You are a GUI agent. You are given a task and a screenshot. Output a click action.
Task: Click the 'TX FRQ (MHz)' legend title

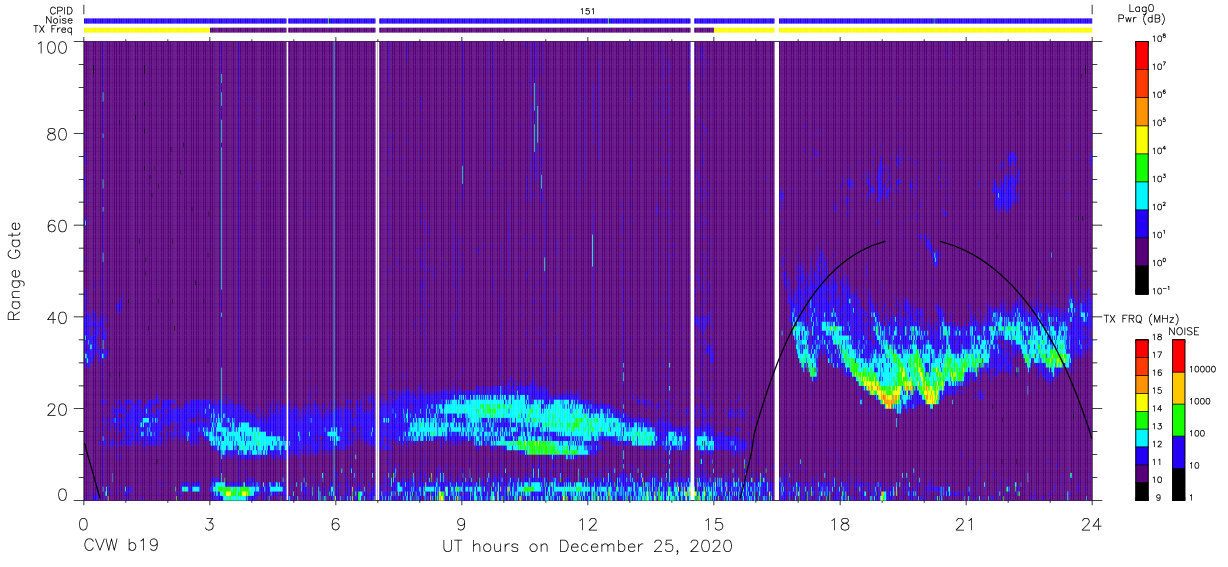tap(1142, 318)
